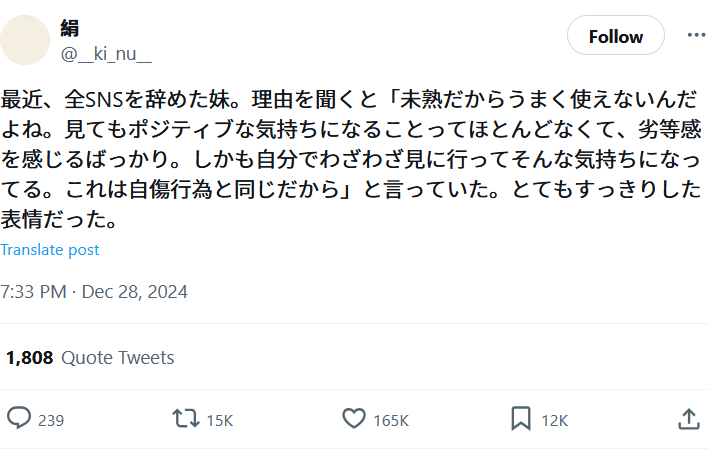
Task: Like the post with the heart icon
Action: pos(353,419)
